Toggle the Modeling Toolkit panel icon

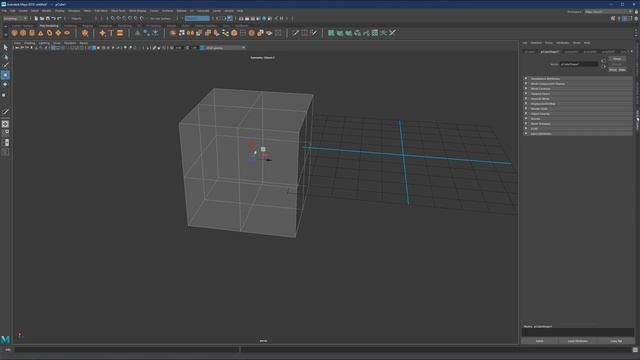point(613,18)
